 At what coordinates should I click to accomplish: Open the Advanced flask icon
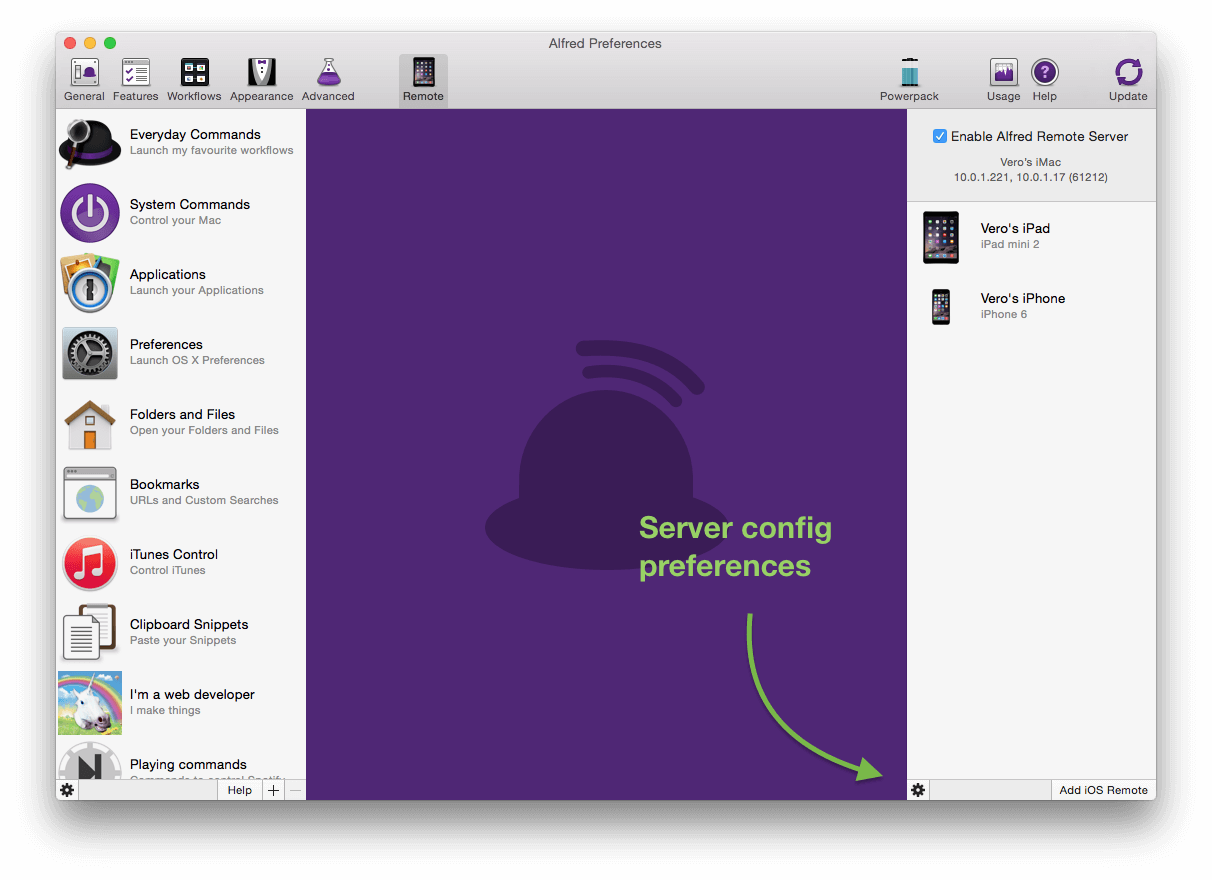click(327, 79)
